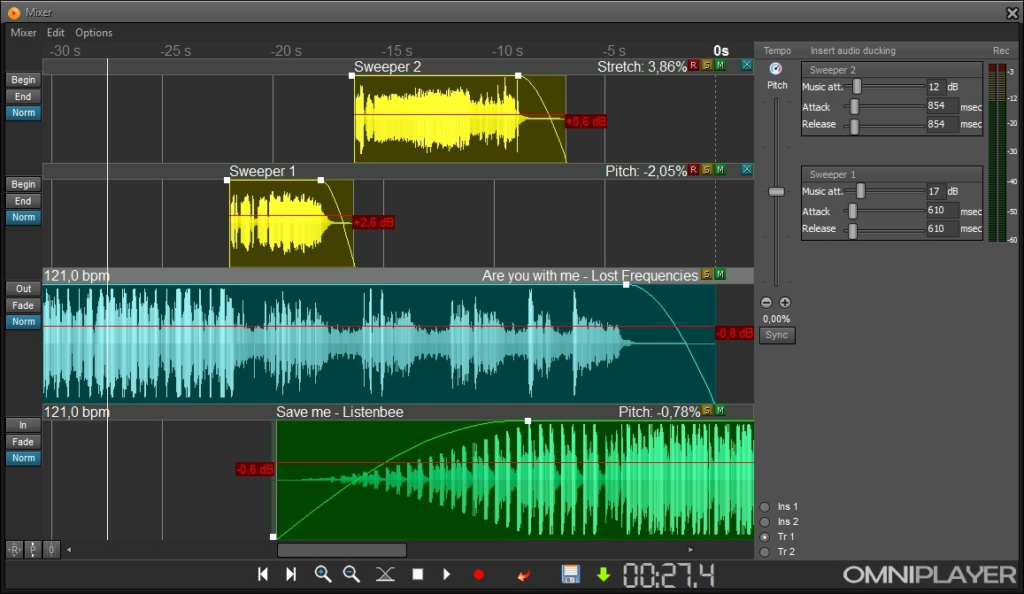Select the Ins 2 radio button
This screenshot has height=594, width=1024.
[765, 522]
